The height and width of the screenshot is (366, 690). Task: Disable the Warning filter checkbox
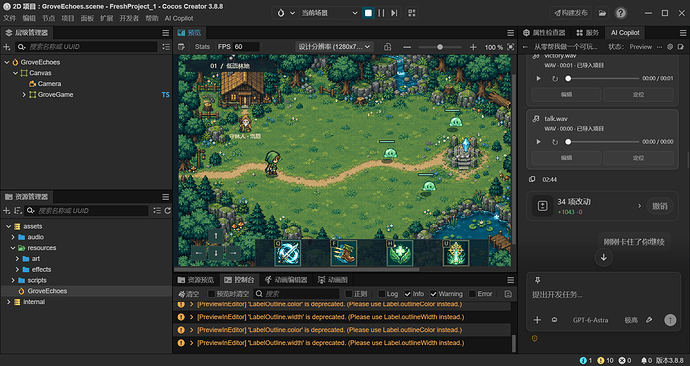(x=433, y=294)
